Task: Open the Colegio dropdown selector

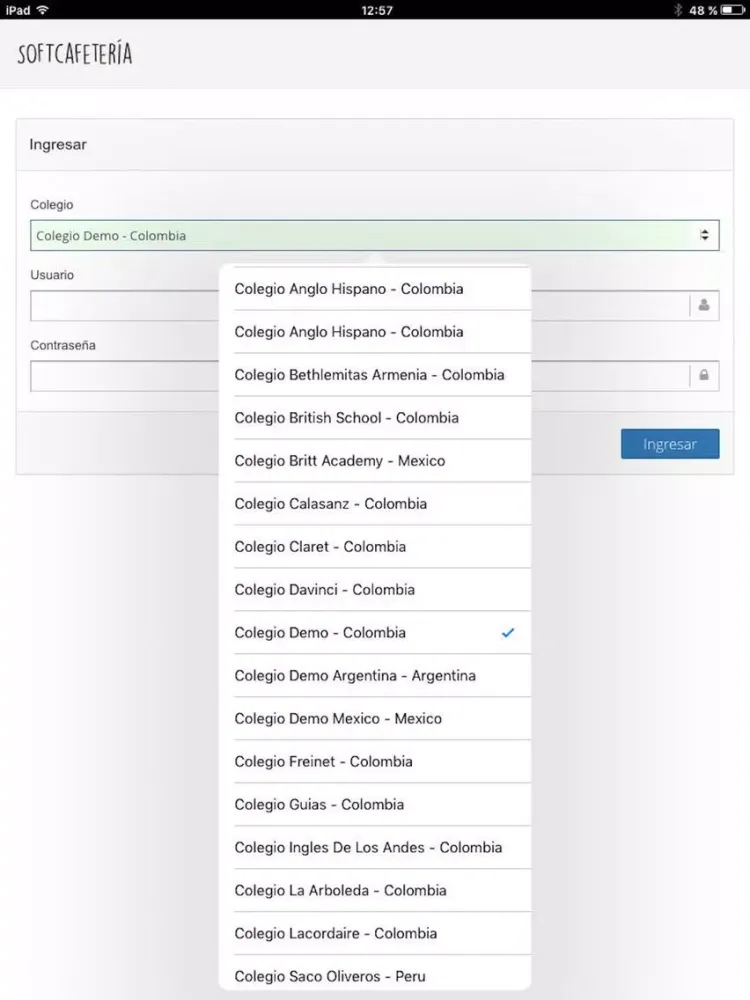Action: (360, 236)
